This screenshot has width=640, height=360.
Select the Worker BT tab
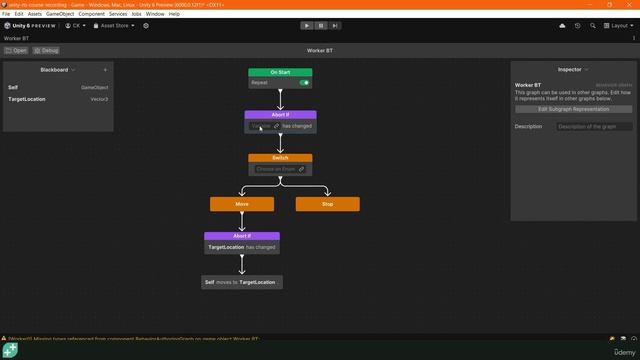(x=16, y=38)
